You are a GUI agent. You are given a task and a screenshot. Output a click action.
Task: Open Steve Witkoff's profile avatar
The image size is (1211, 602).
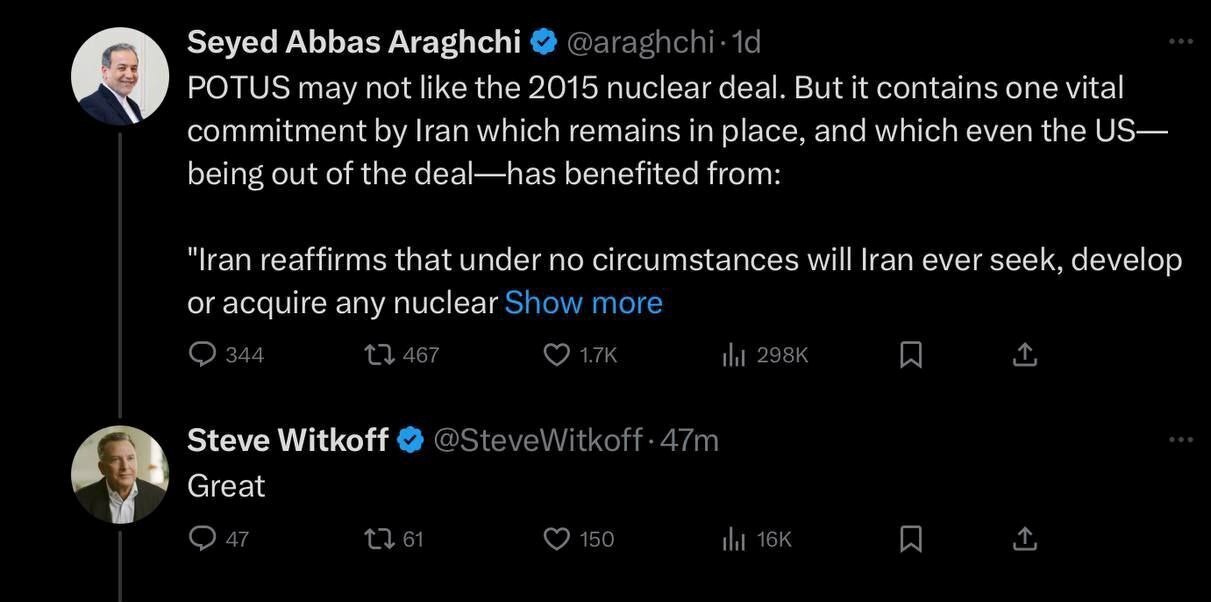[120, 474]
